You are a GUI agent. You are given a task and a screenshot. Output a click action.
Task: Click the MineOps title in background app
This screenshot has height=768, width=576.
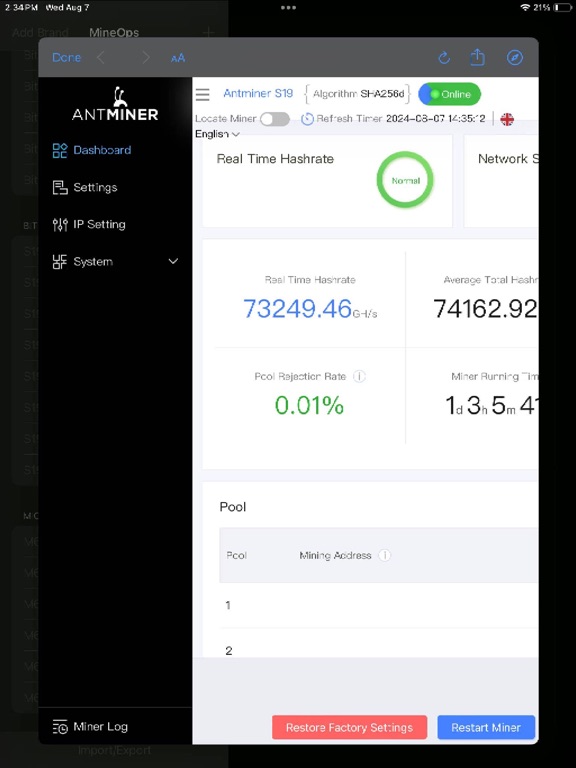114,32
